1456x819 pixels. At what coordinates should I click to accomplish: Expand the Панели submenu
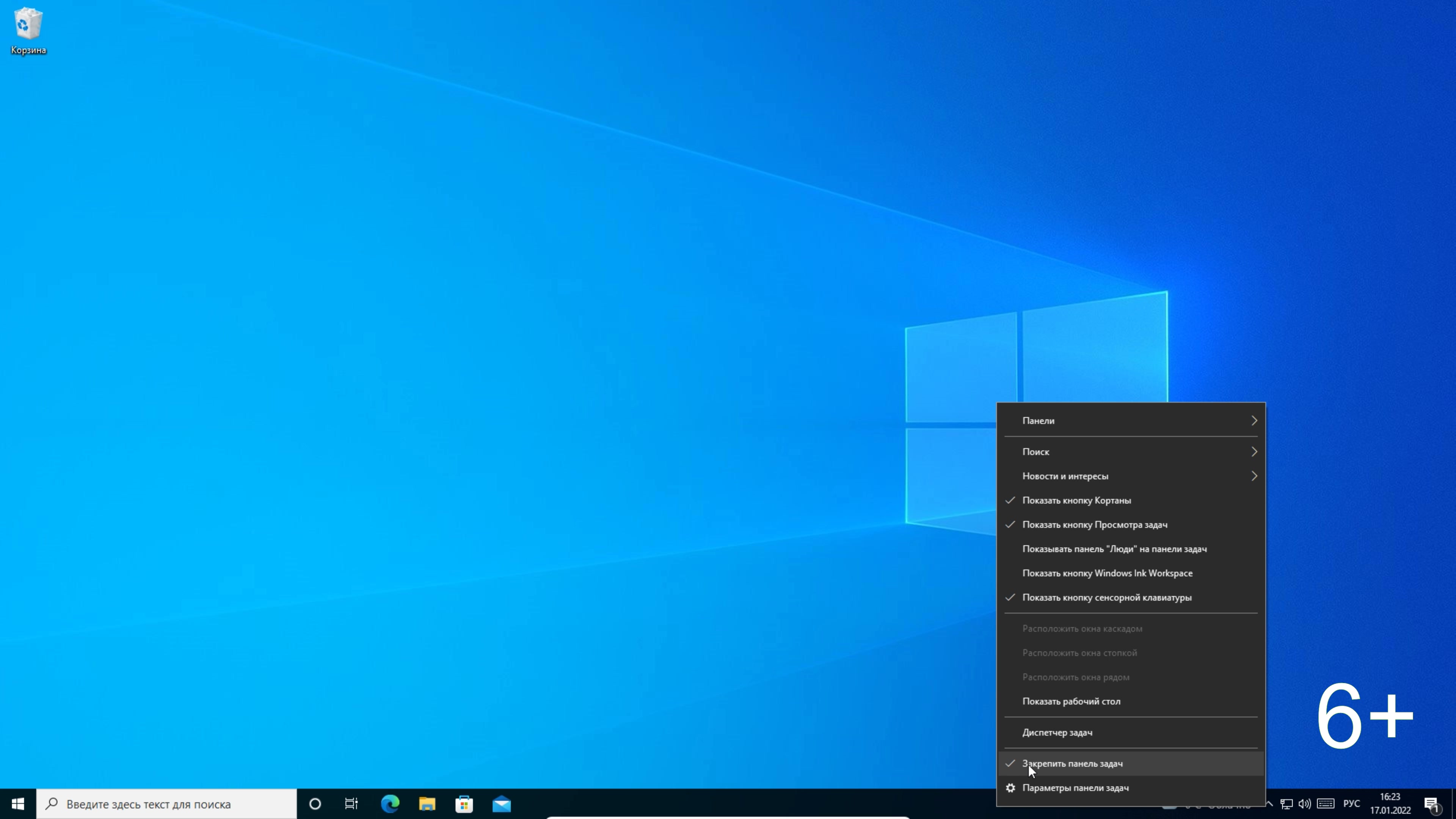[1131, 420]
